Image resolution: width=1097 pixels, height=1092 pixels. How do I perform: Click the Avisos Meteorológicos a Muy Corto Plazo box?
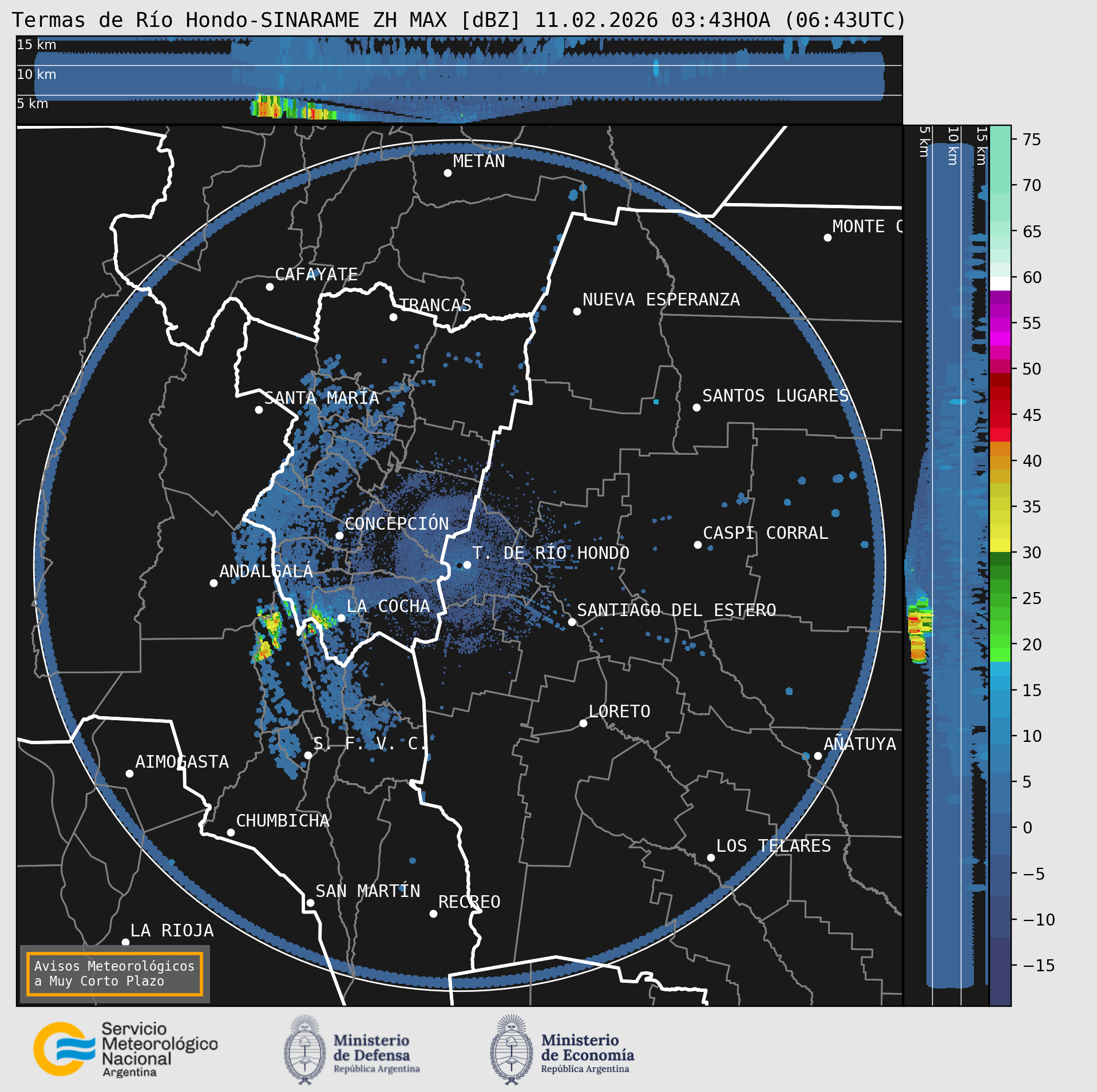click(x=115, y=974)
